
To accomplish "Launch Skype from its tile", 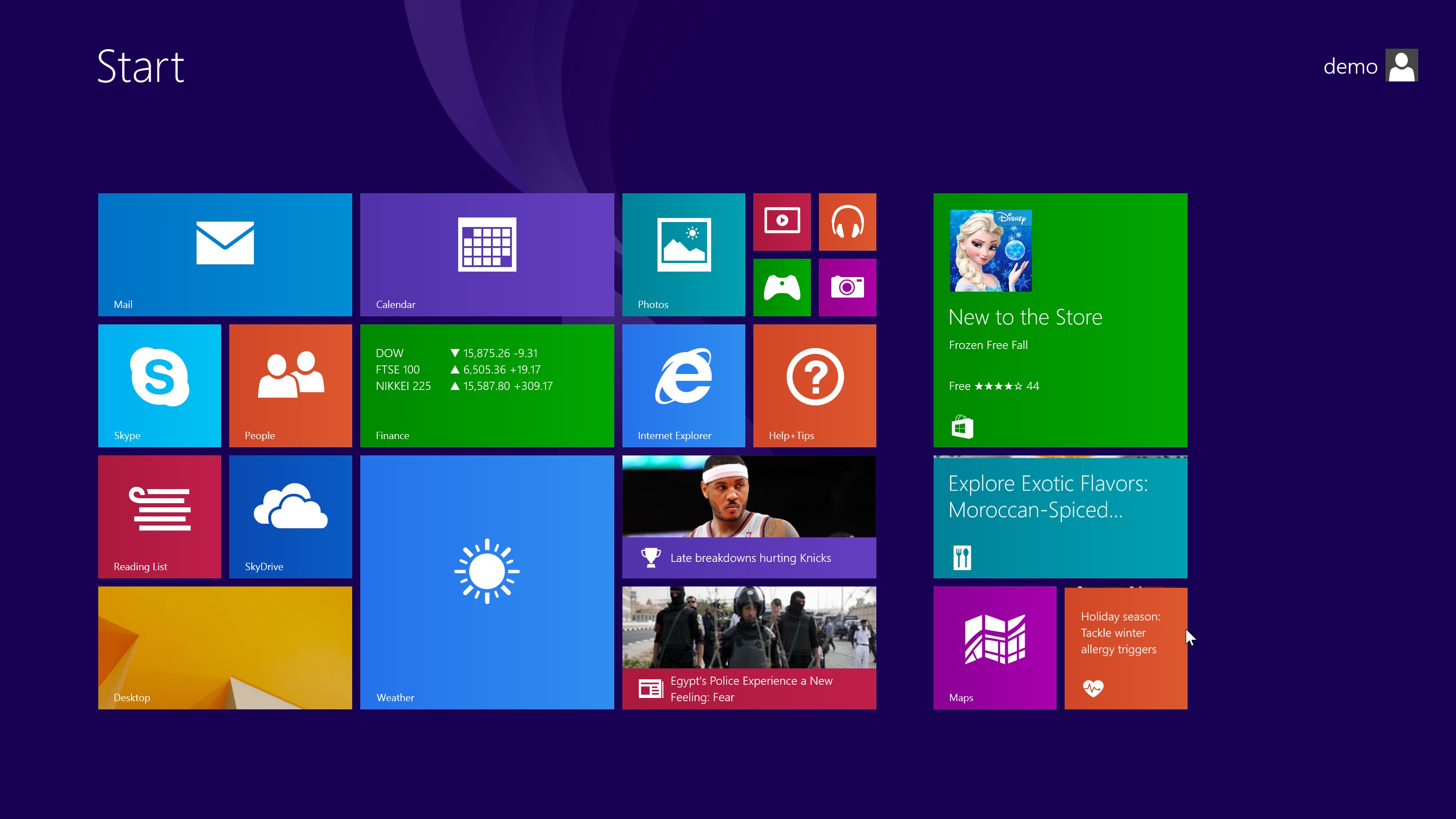I will (x=159, y=385).
